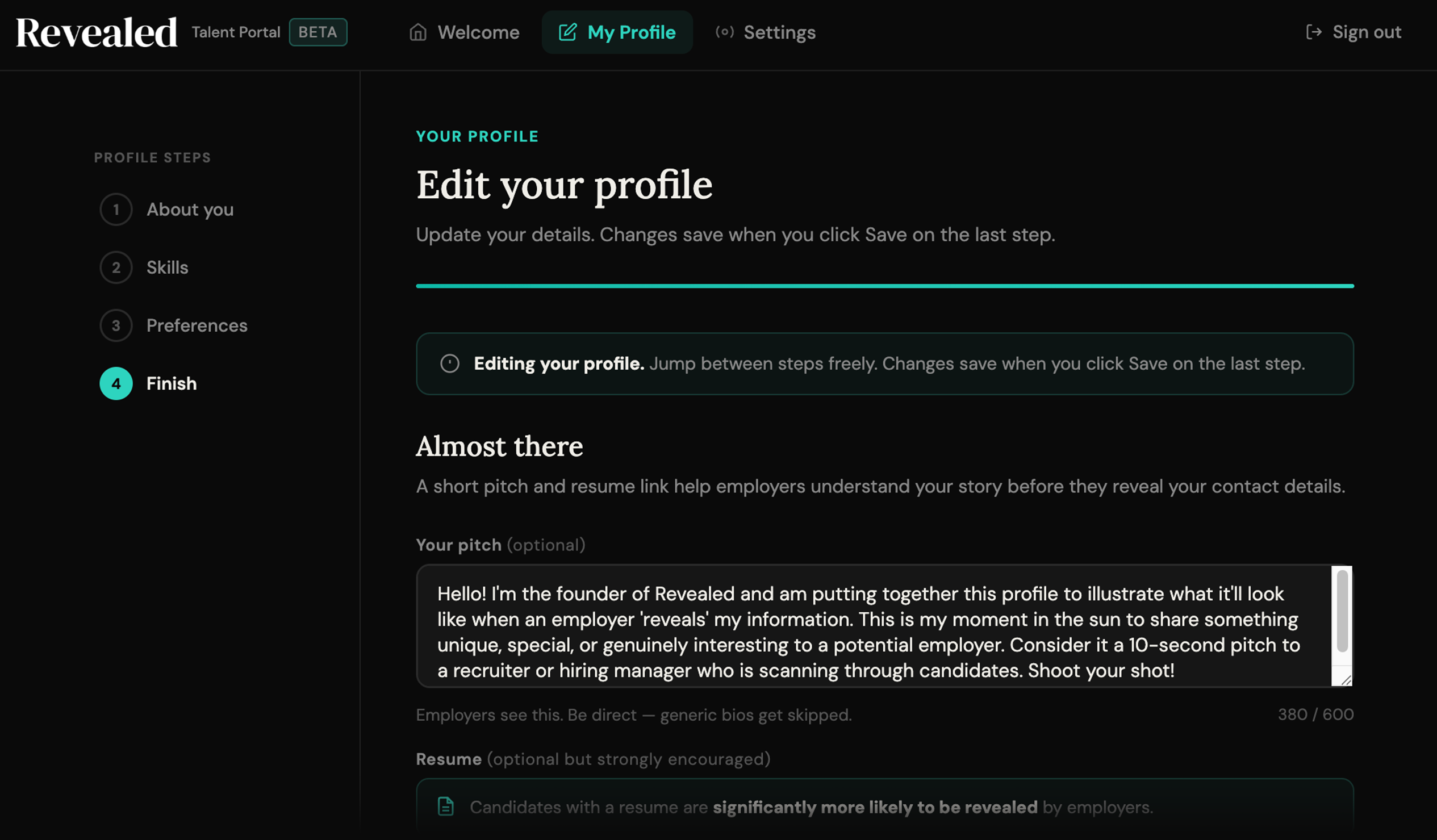Image resolution: width=1437 pixels, height=840 pixels.
Task: Click the teal profile progress bar
Action: coord(885,286)
